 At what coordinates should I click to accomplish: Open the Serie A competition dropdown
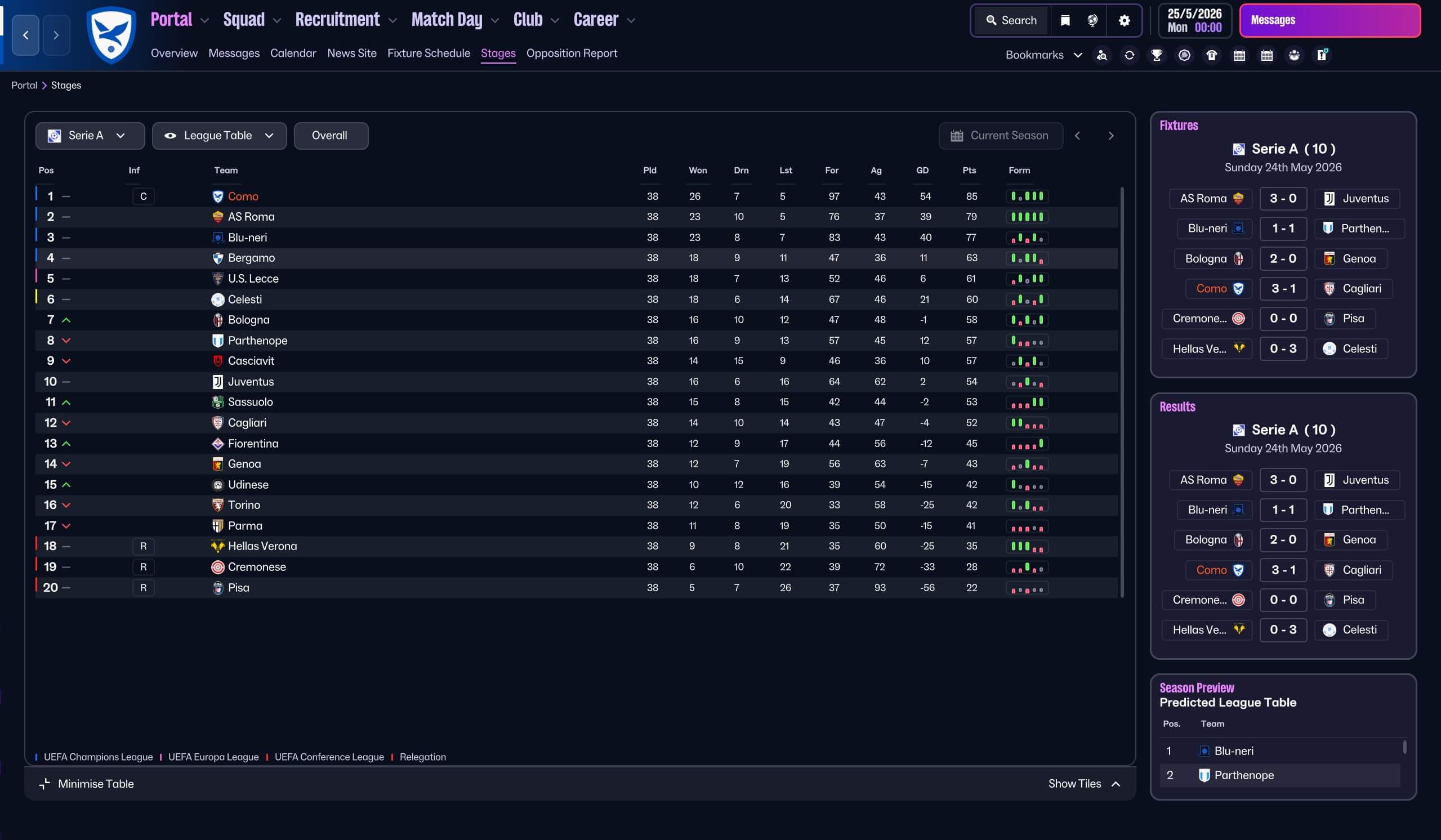90,136
